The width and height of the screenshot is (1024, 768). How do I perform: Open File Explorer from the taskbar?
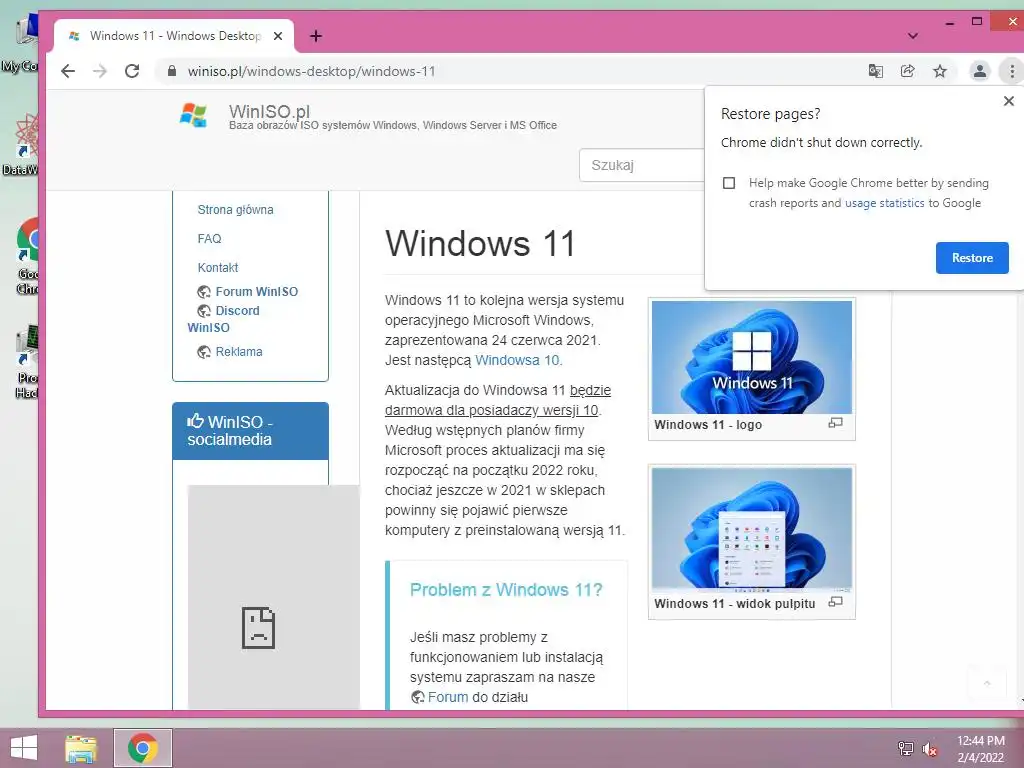(x=81, y=748)
